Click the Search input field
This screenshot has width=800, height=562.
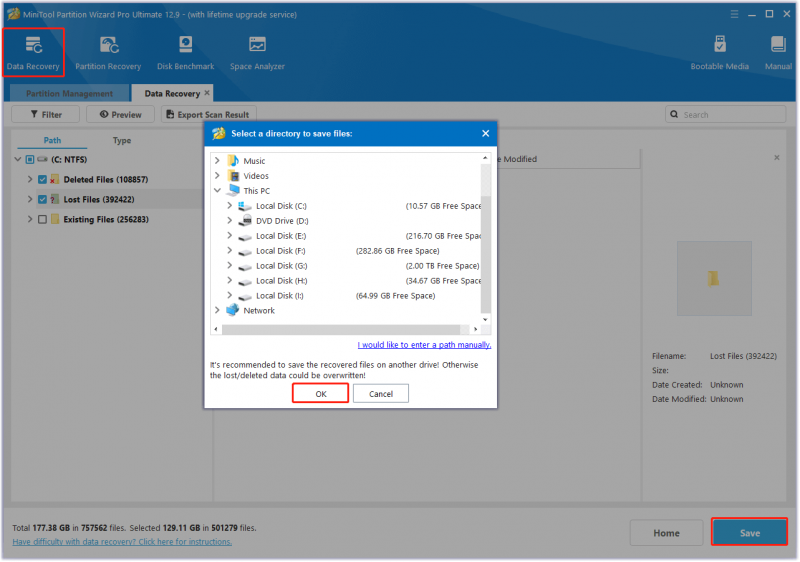[x=726, y=114]
